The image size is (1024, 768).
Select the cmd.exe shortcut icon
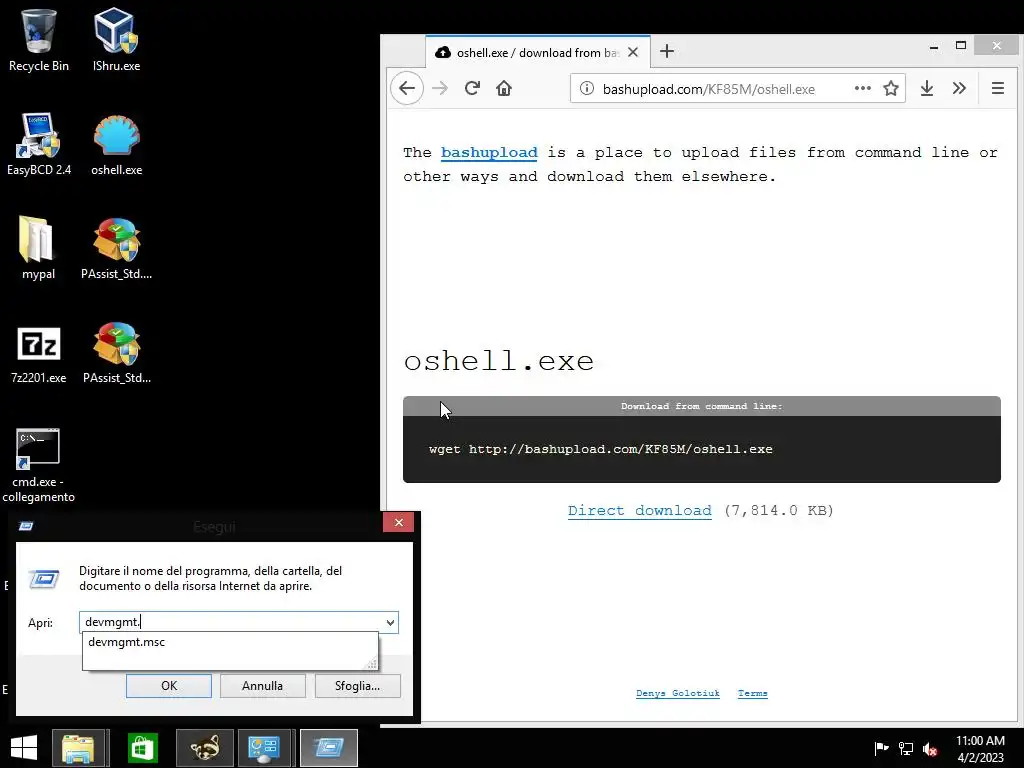(39, 465)
